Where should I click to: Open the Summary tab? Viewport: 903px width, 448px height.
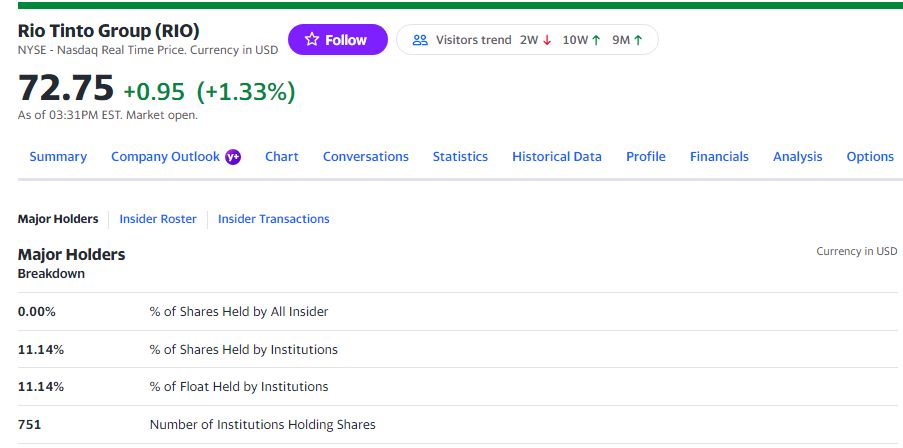point(58,157)
